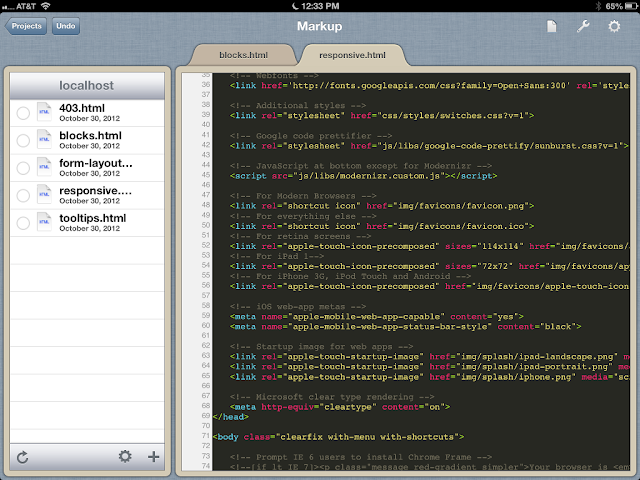The image size is (640, 480).
Task: Select the blocks.html radio circle
Action: [23, 140]
